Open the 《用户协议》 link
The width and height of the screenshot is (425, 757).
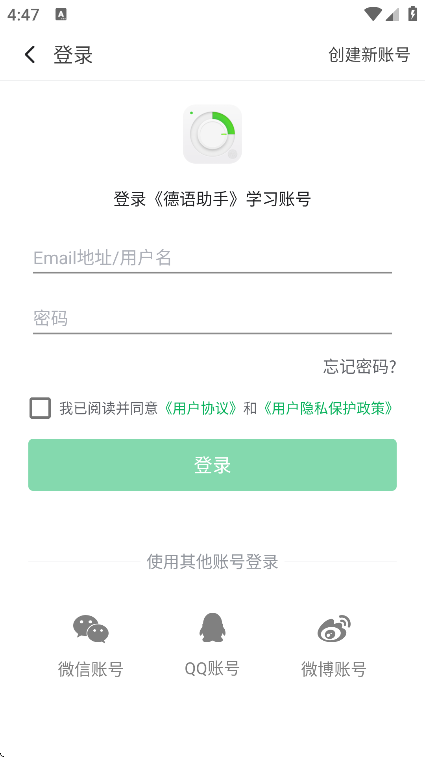[x=201, y=408]
